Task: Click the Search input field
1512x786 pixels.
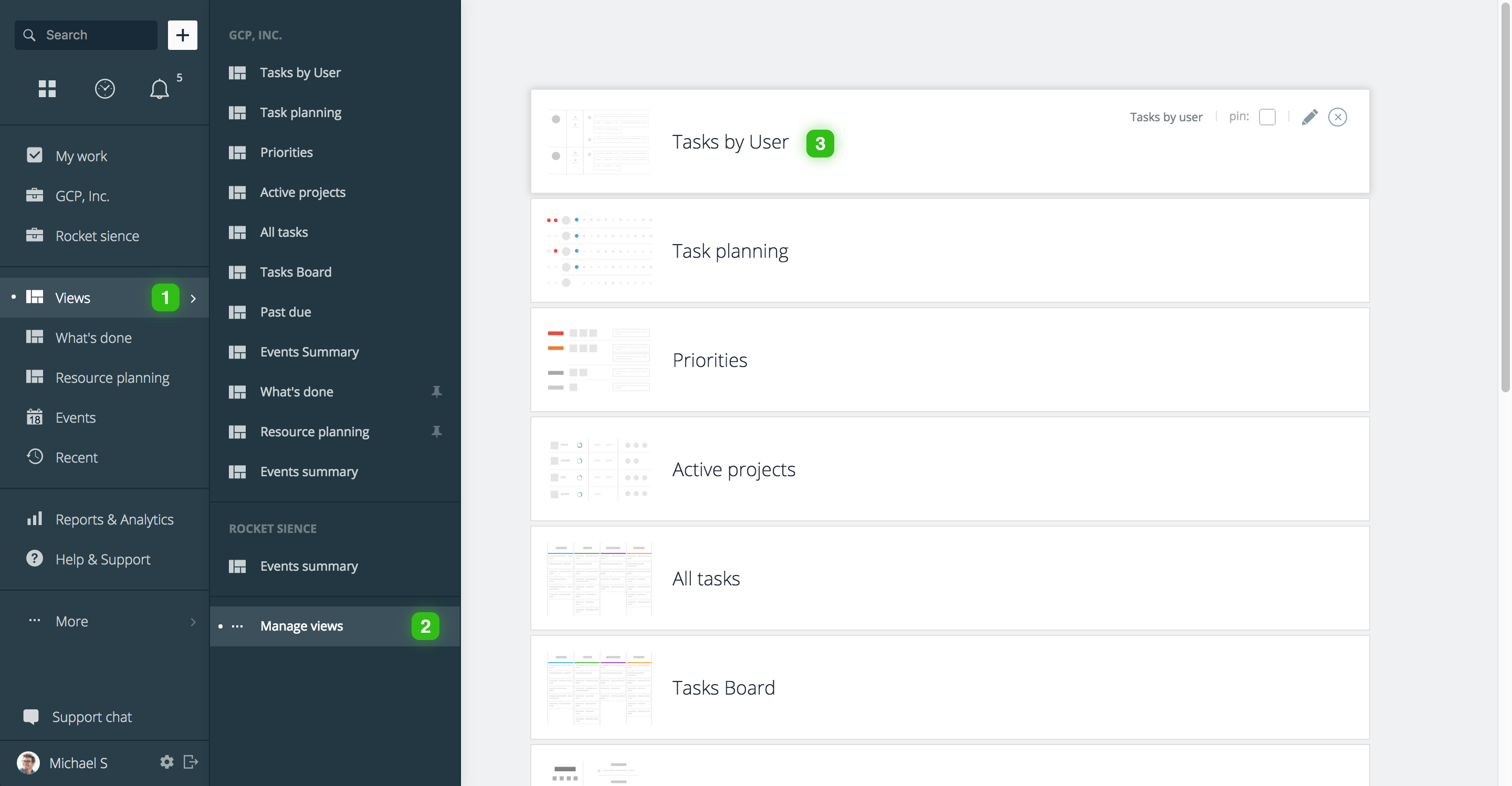Action: pyautogui.click(x=86, y=35)
